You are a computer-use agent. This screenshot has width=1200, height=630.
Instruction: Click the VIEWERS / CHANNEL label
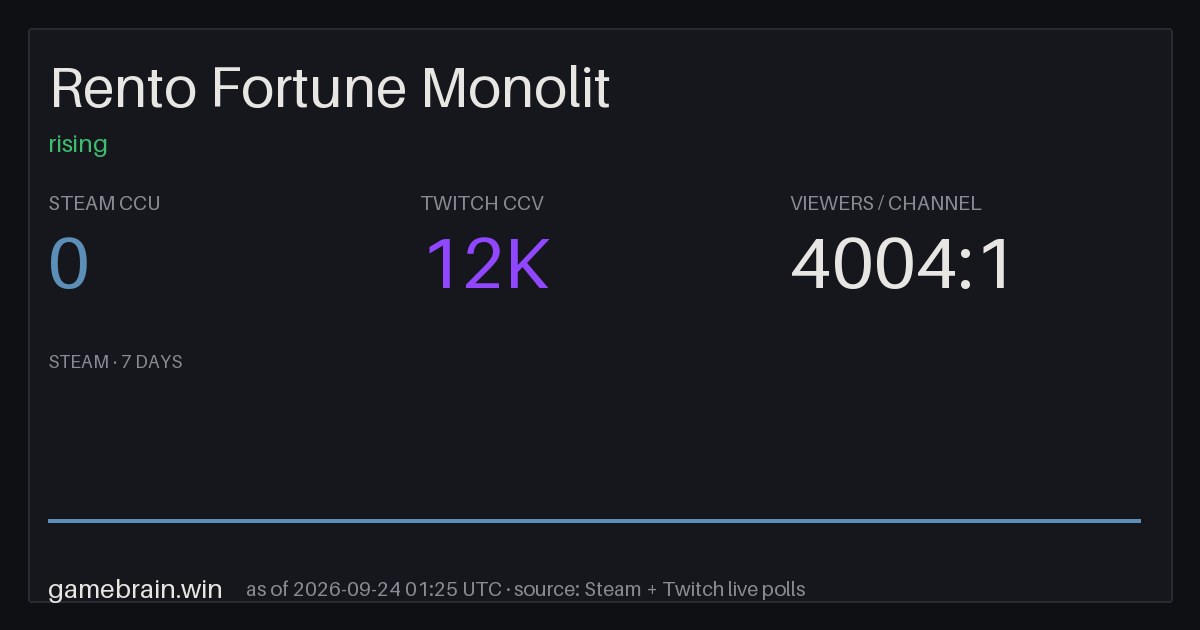point(886,203)
